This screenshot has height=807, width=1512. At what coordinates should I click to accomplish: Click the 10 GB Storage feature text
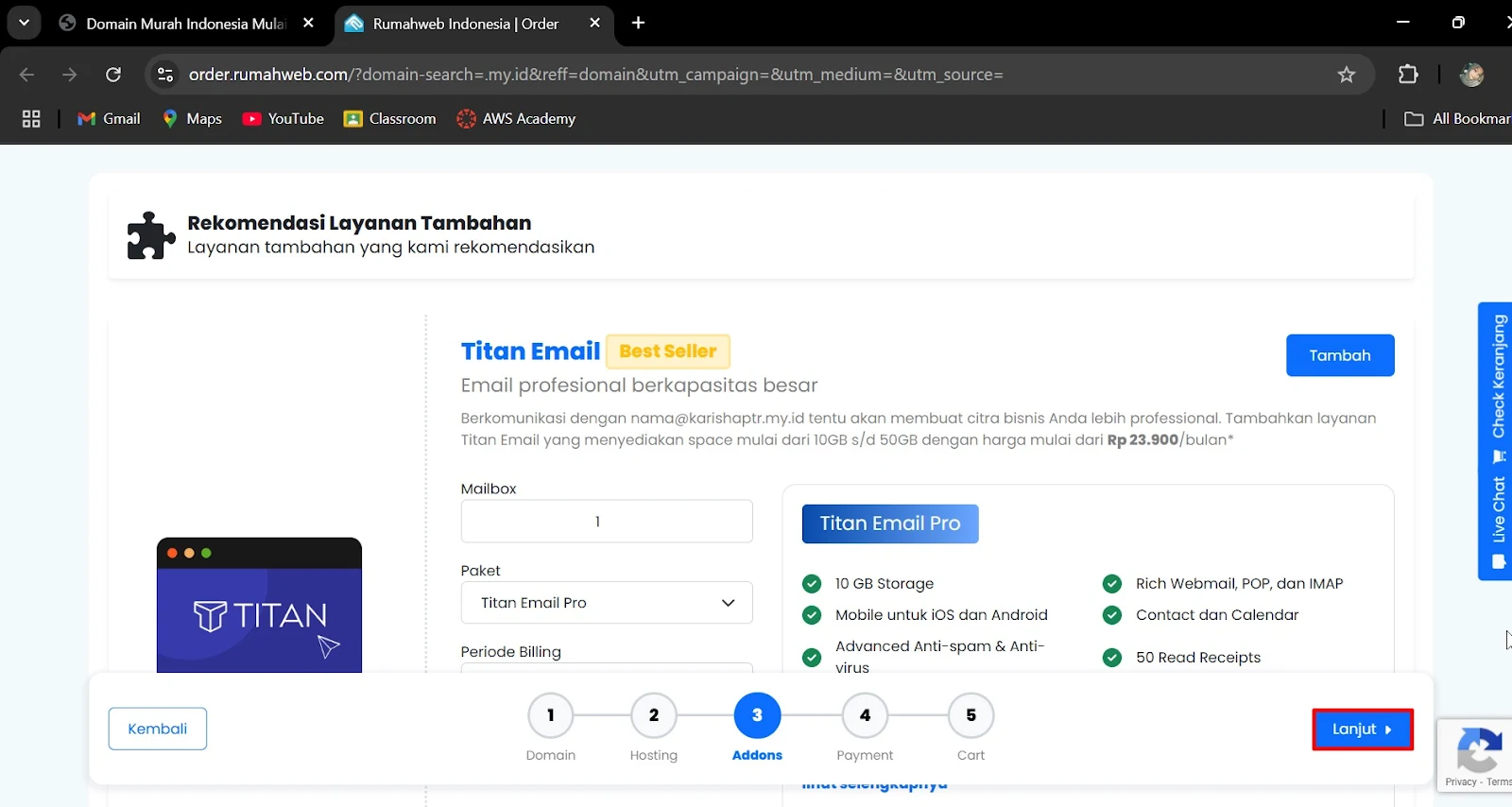(885, 584)
